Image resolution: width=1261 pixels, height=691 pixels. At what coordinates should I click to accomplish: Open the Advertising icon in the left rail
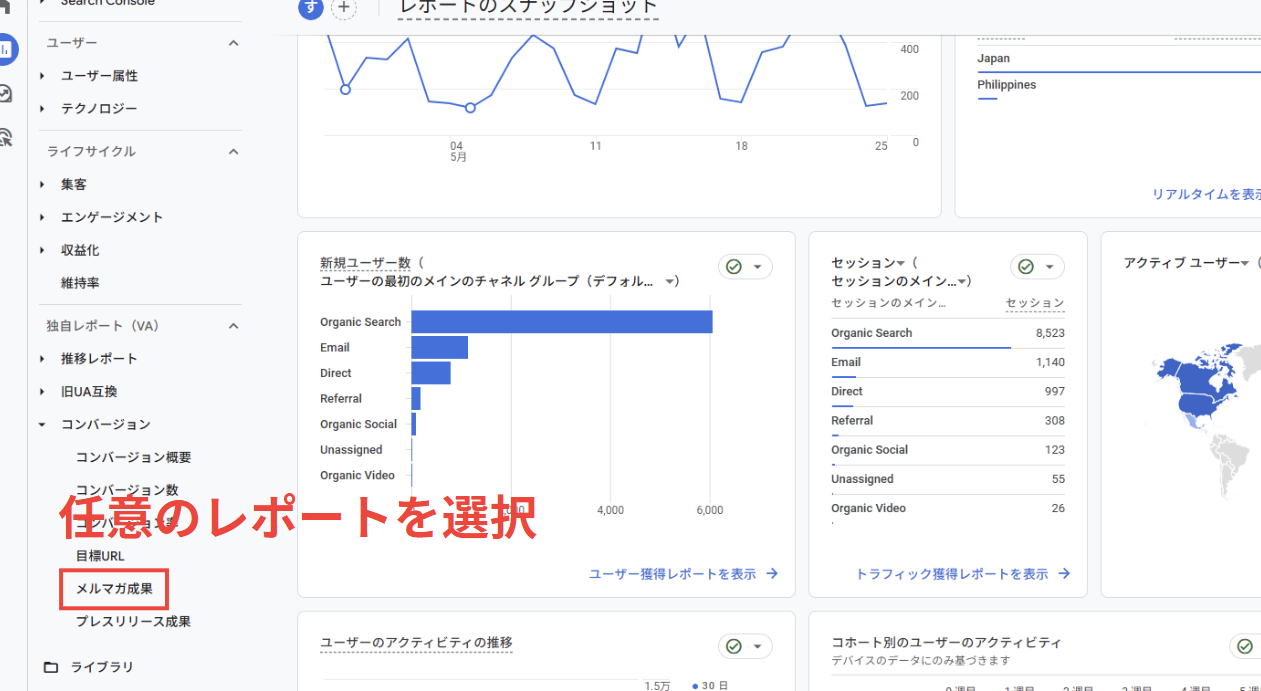[x=5, y=137]
